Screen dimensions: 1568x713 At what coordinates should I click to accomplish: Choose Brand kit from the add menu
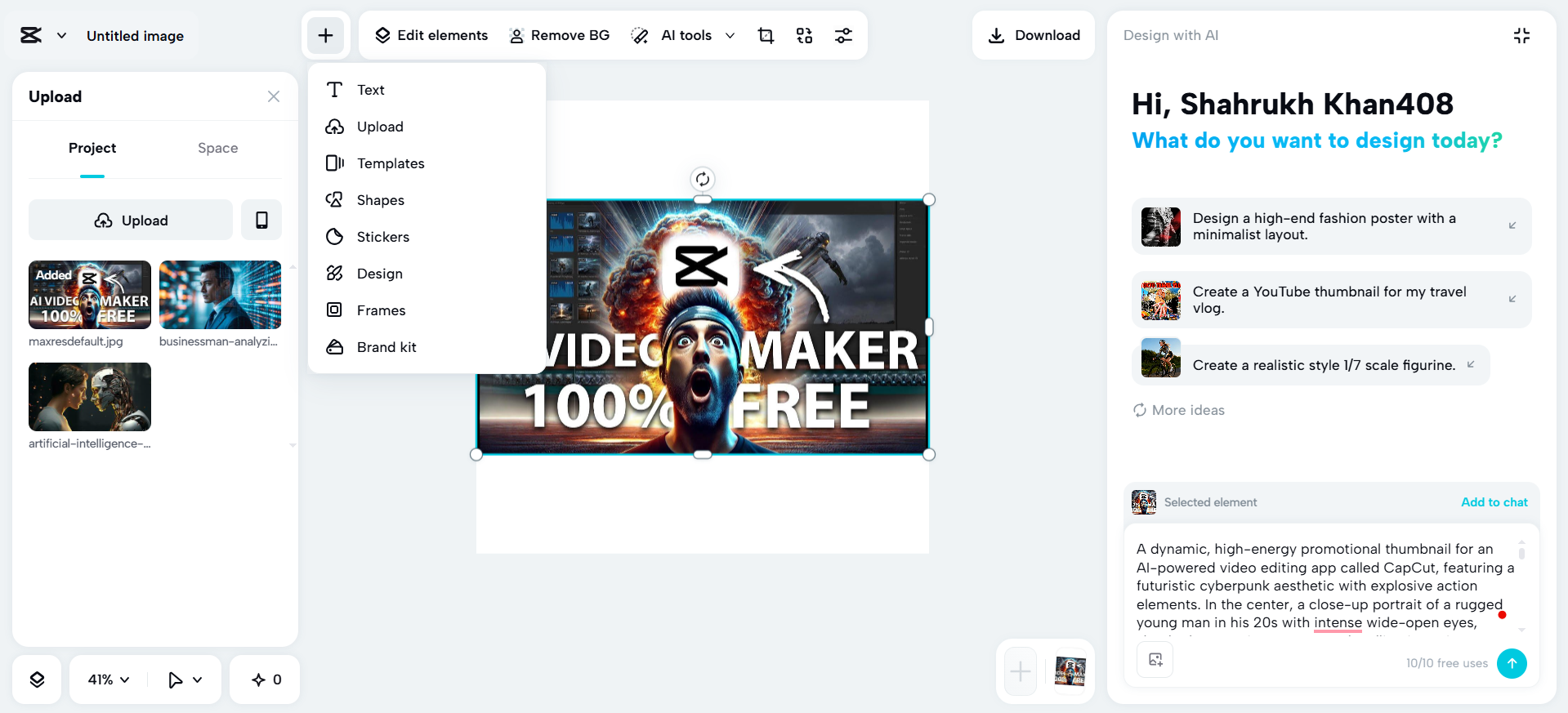tap(386, 347)
